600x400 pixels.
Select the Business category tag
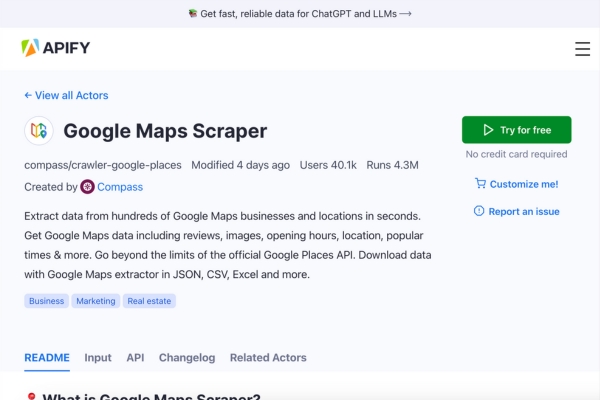click(x=47, y=301)
